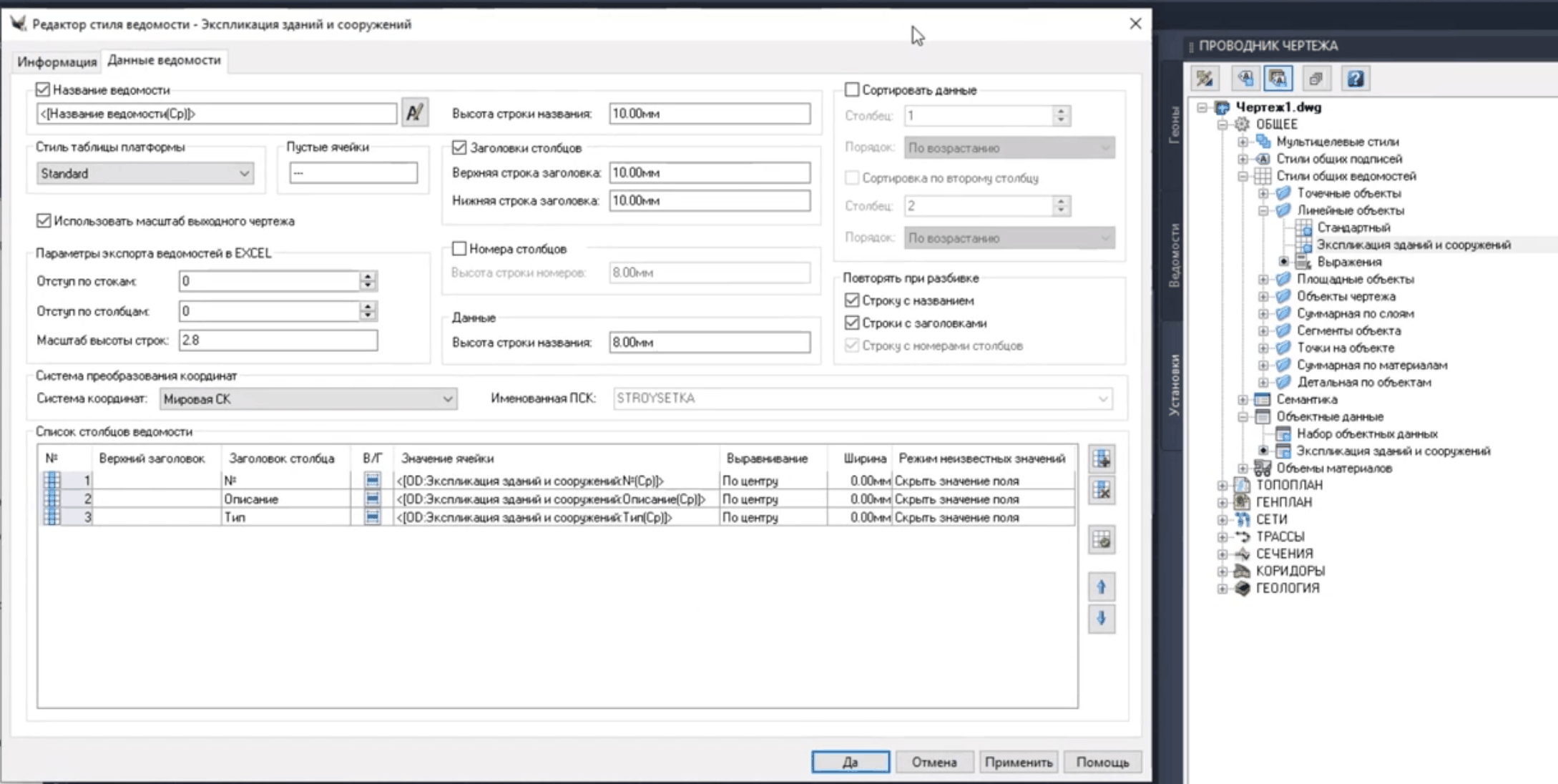Expand the ГЕНПЛАН tree node
The height and width of the screenshot is (784, 1558).
coord(1223,502)
